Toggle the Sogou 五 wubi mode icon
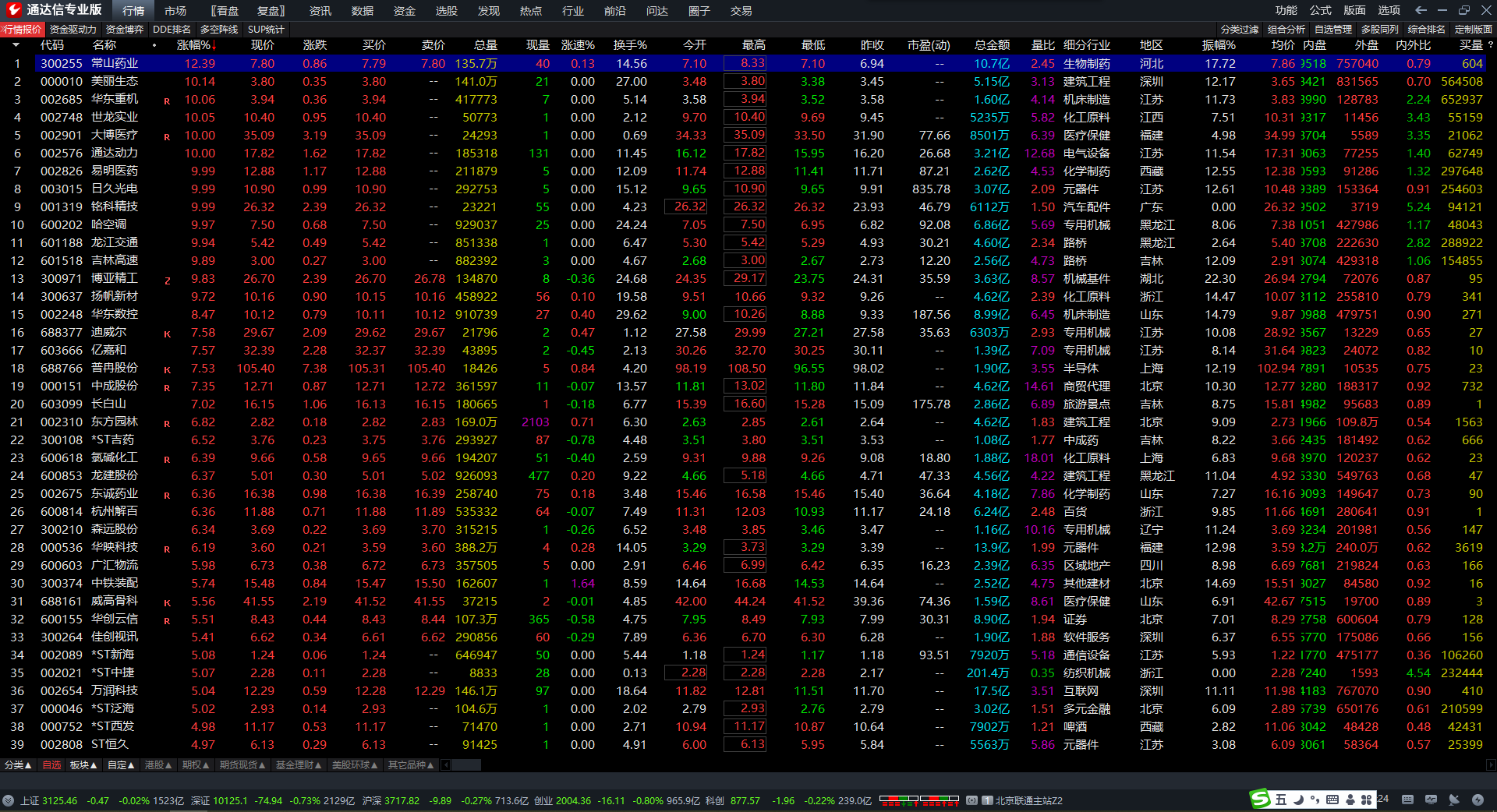Screen dimensions: 1497x812 click(1281, 800)
